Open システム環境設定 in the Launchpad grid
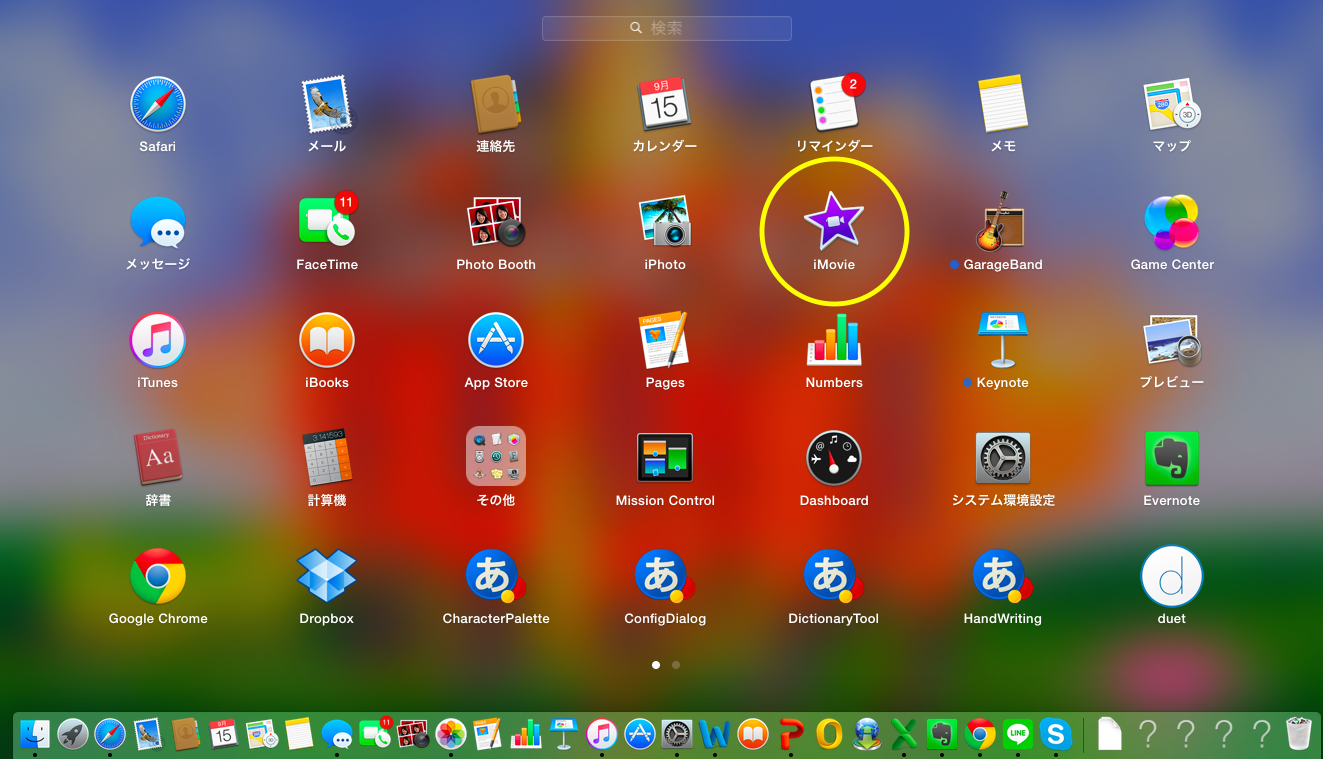1323x759 pixels. [1003, 458]
